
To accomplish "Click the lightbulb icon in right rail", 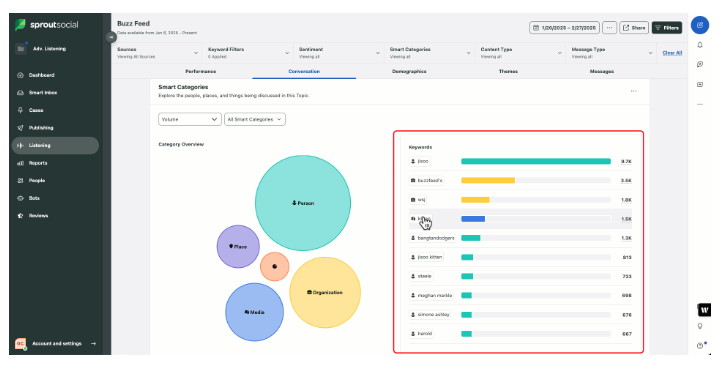I will [700, 326].
